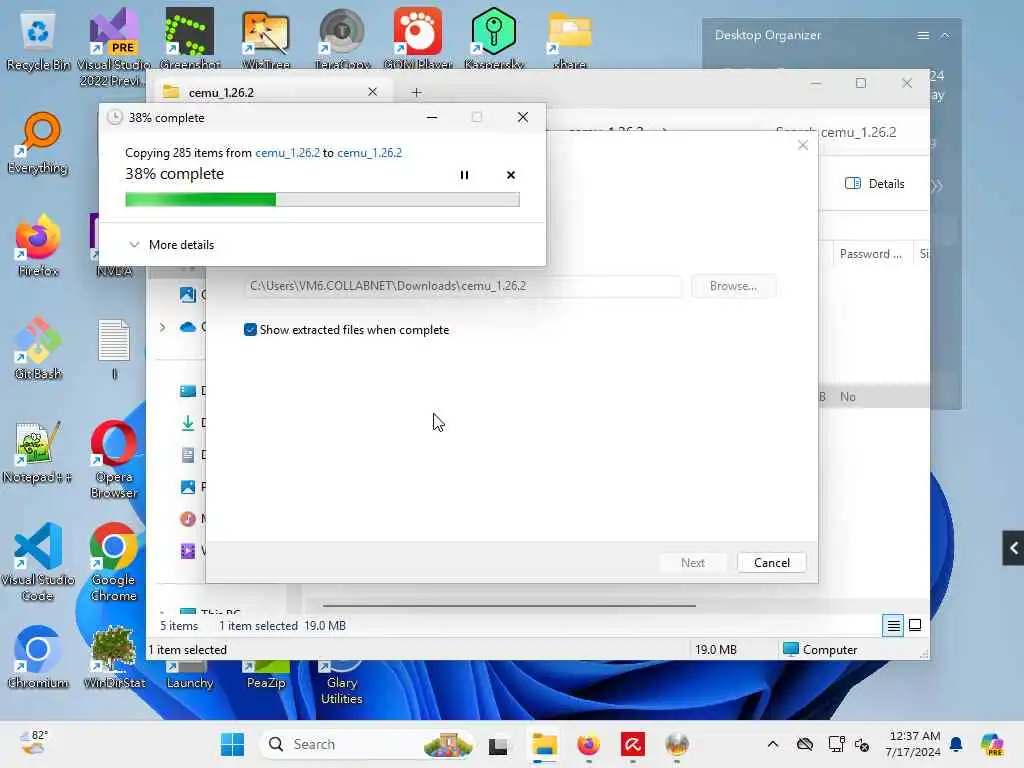Click Cancel in the extract dialog
1024x768 pixels.
coord(771,563)
